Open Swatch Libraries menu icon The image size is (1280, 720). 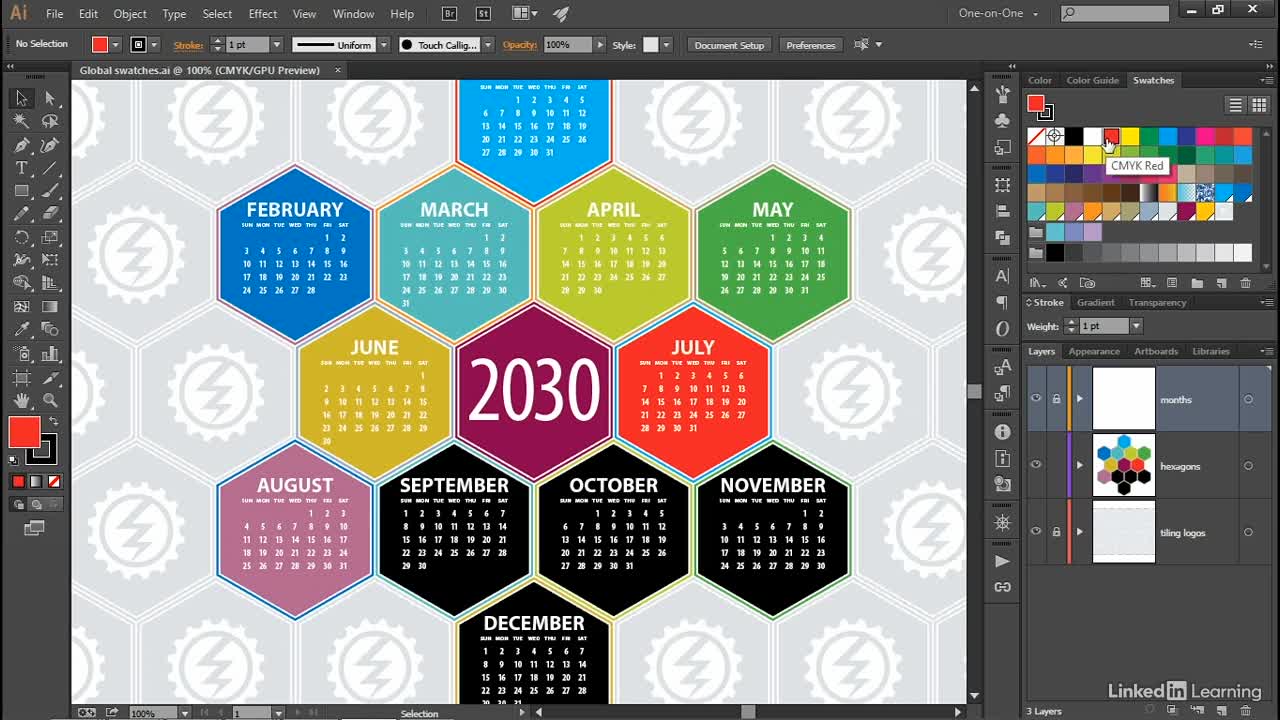[x=1037, y=283]
